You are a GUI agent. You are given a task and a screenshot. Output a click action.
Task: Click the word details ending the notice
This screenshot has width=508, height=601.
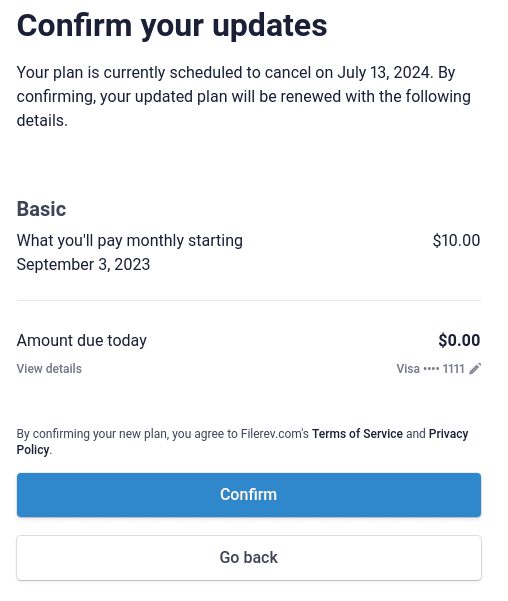click(x=42, y=120)
